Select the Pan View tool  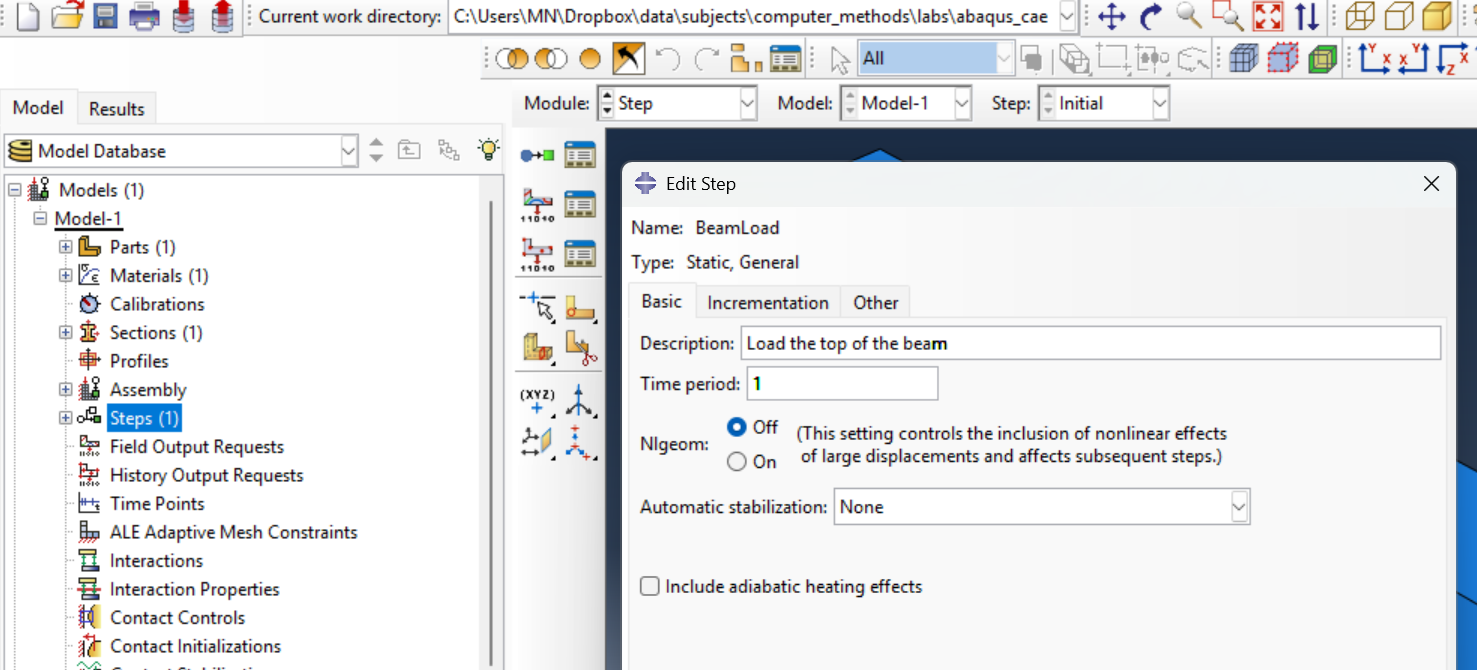coord(1111,16)
